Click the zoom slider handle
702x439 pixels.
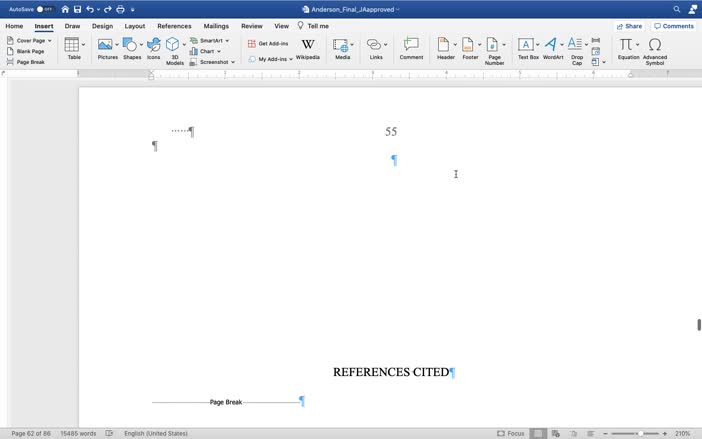pos(641,434)
